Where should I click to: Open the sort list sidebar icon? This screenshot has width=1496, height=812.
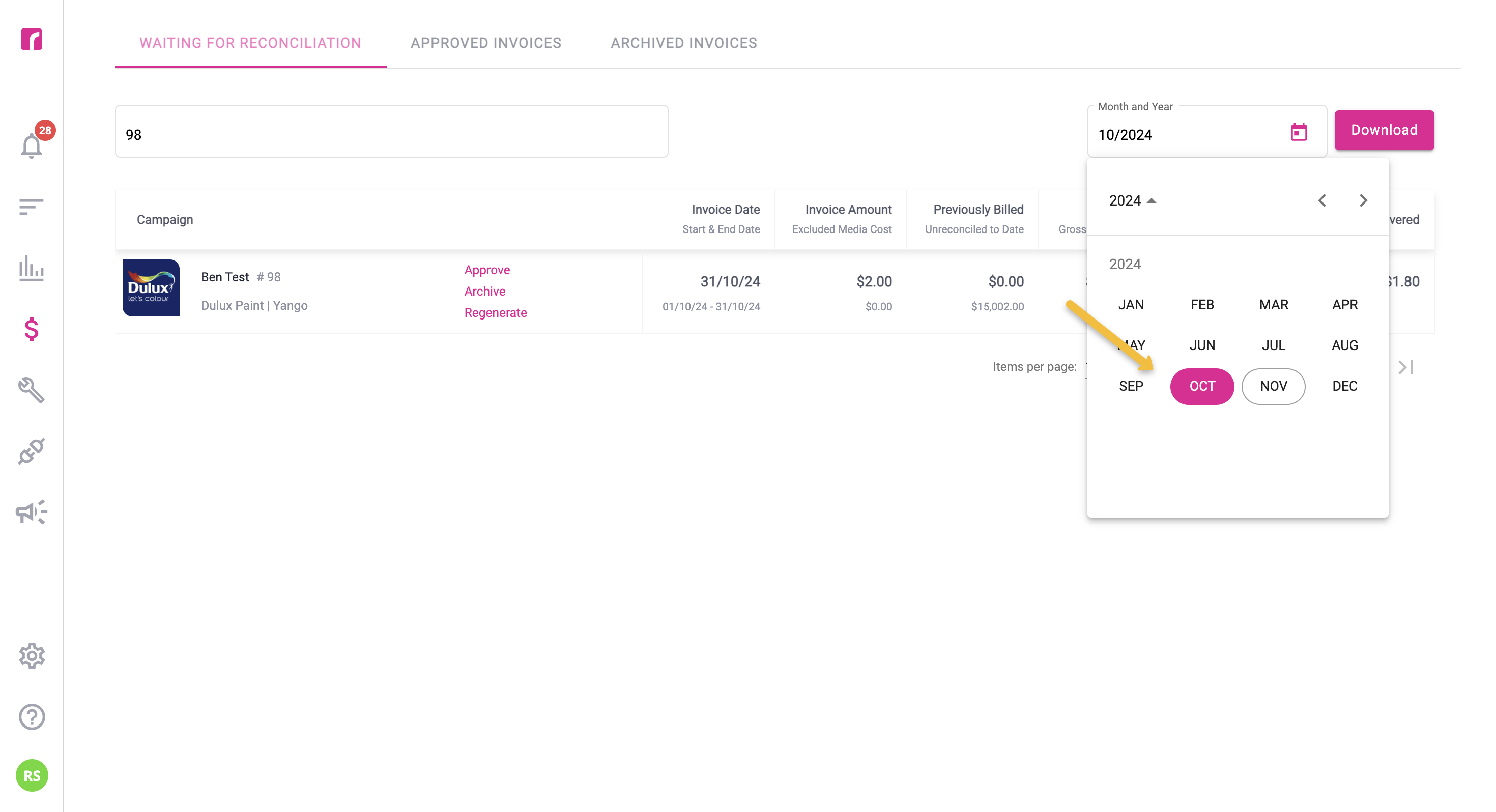point(32,207)
